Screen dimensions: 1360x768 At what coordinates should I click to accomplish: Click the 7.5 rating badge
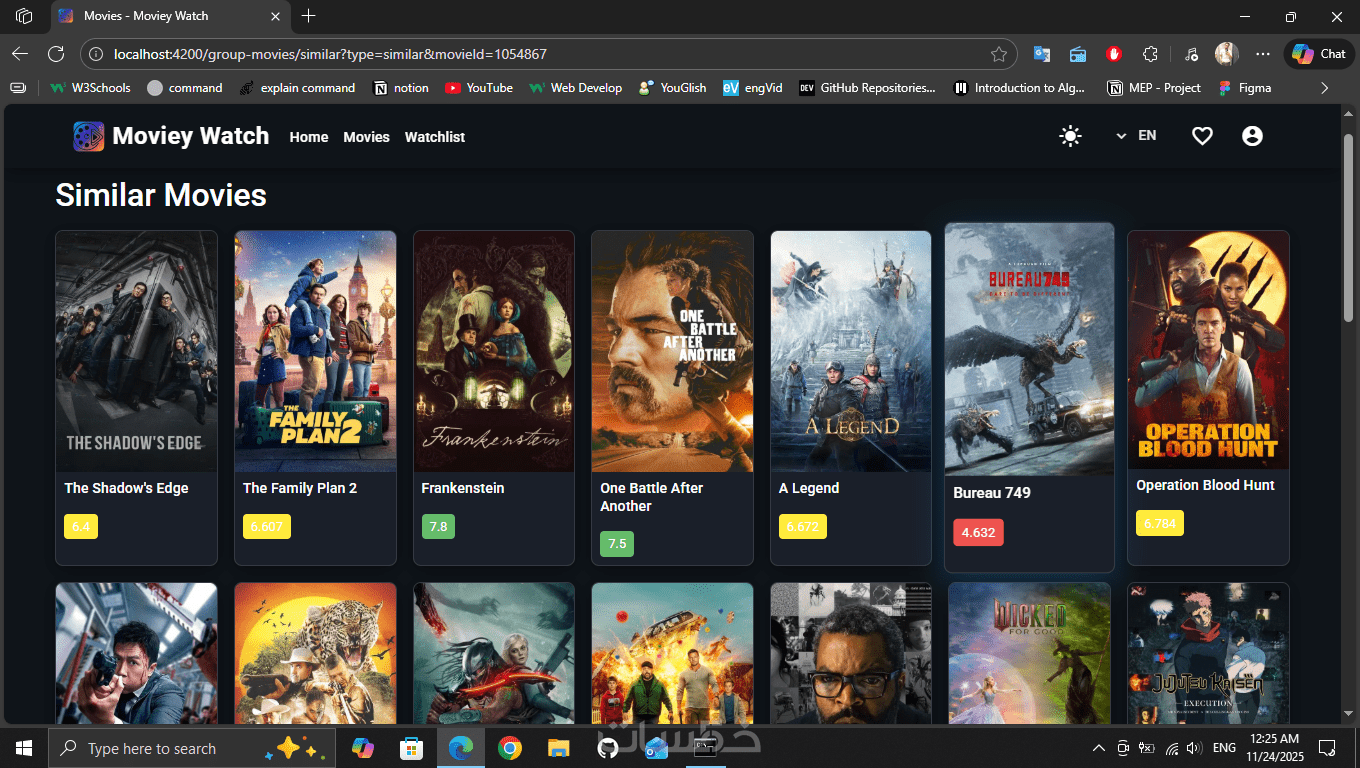[x=617, y=544]
